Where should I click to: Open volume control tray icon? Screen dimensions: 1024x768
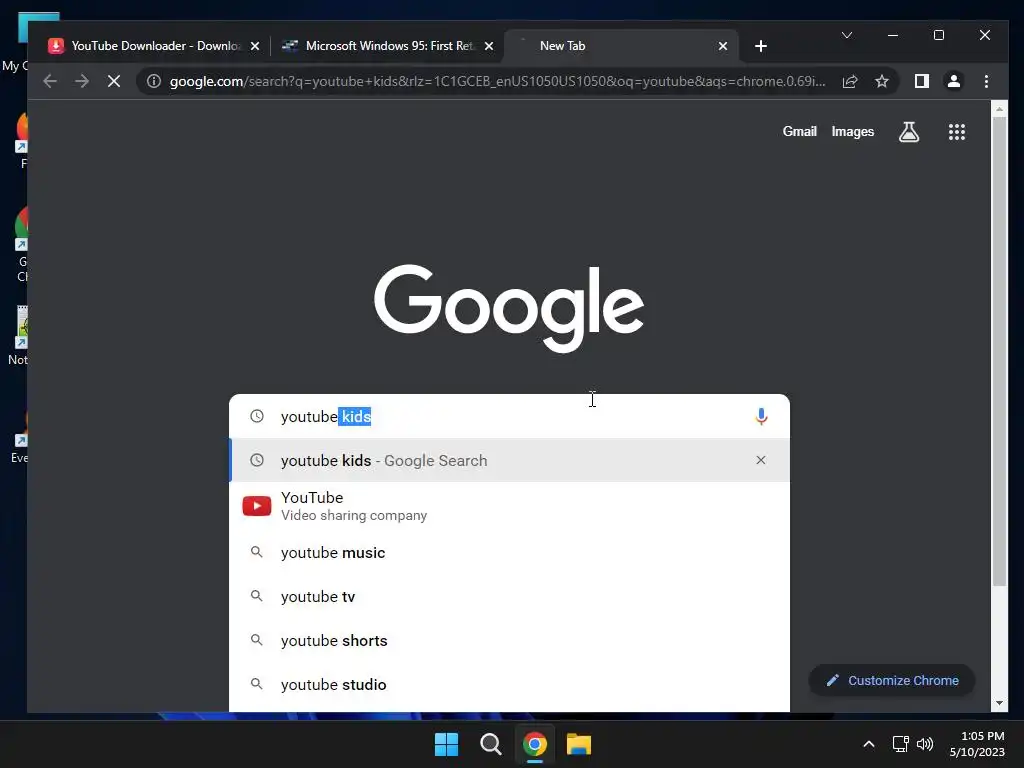click(925, 744)
